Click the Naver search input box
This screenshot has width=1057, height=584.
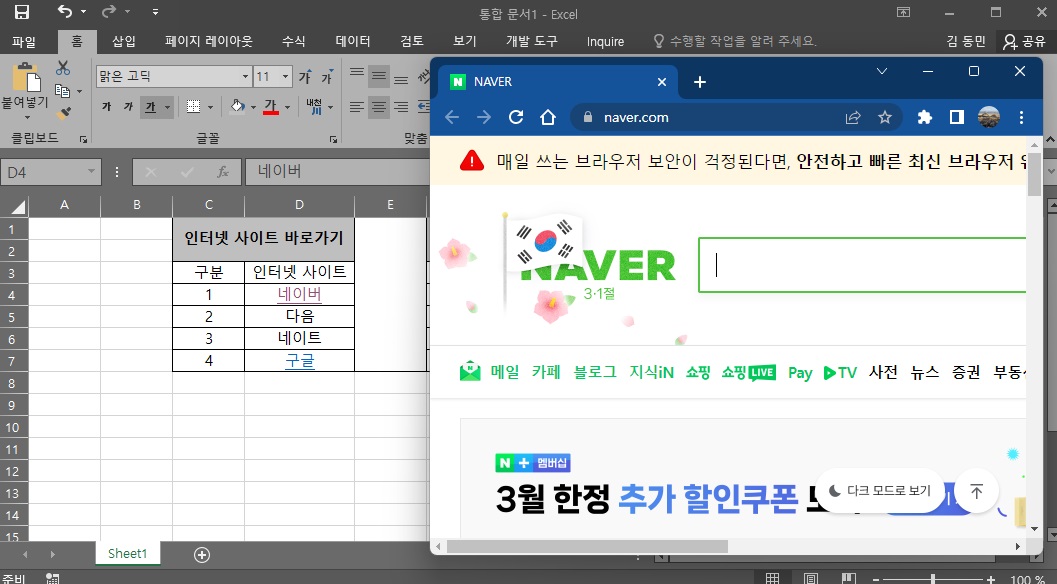click(x=863, y=265)
